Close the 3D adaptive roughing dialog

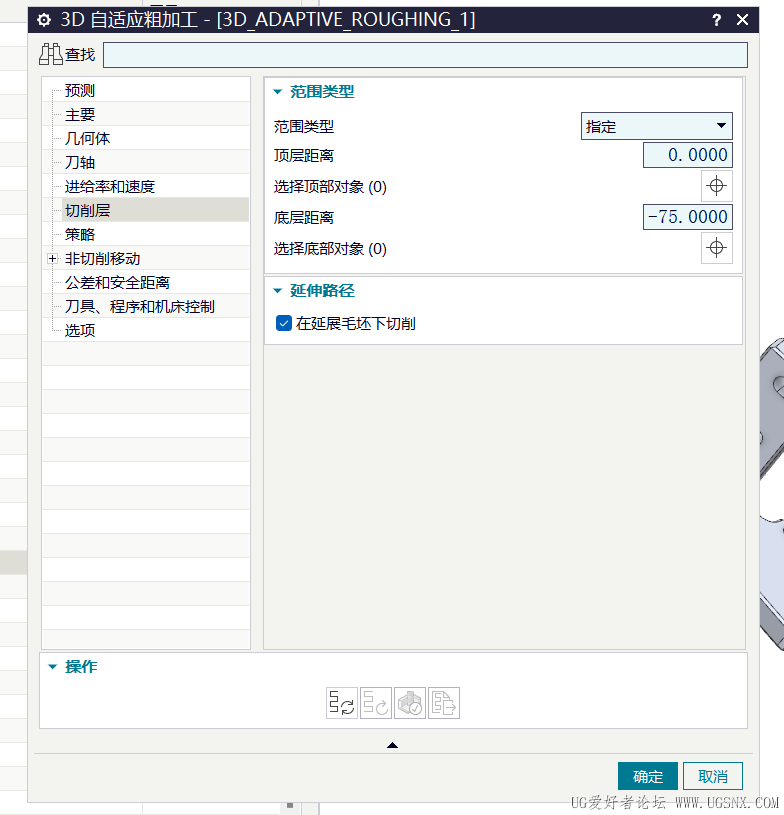pos(742,20)
